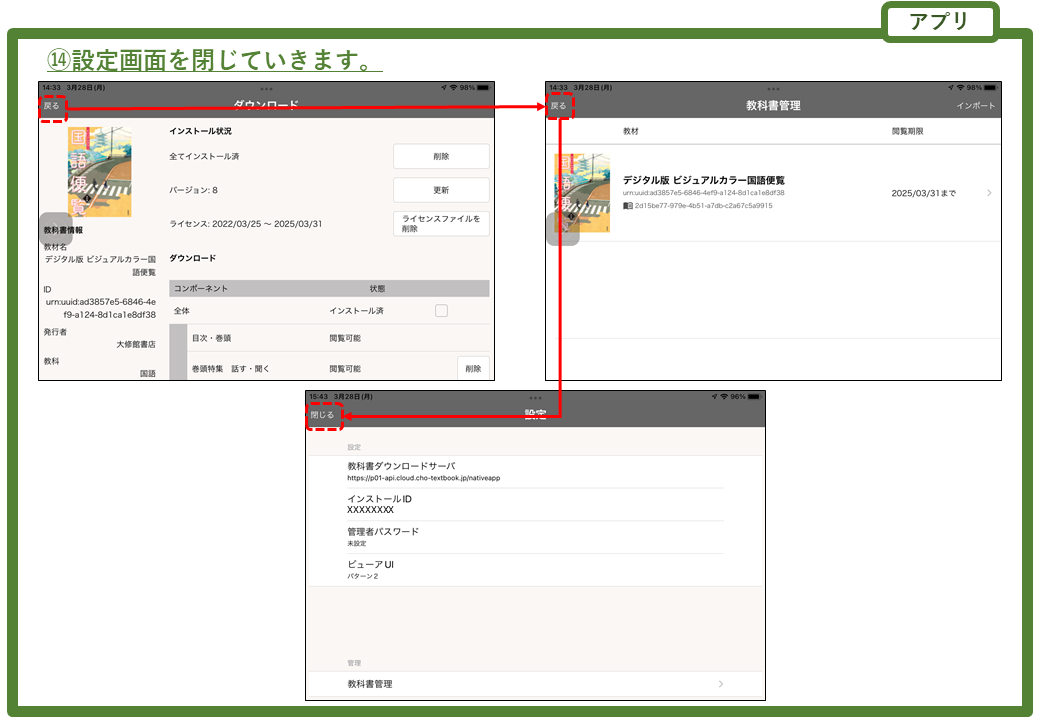Tap 戻る in the 教科書管理 screen
1040x720 pixels.
559,105
